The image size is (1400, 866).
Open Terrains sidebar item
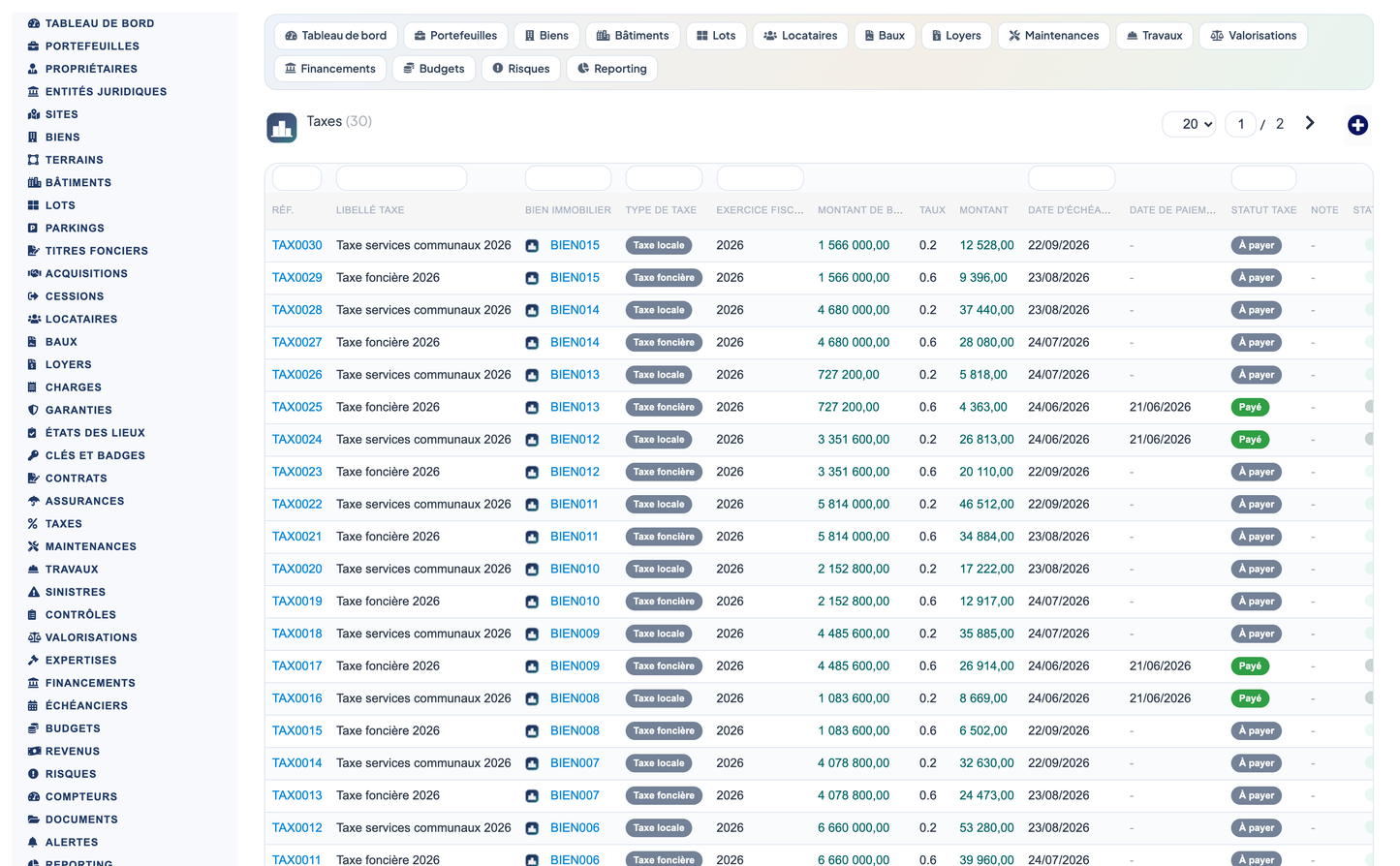(66, 160)
